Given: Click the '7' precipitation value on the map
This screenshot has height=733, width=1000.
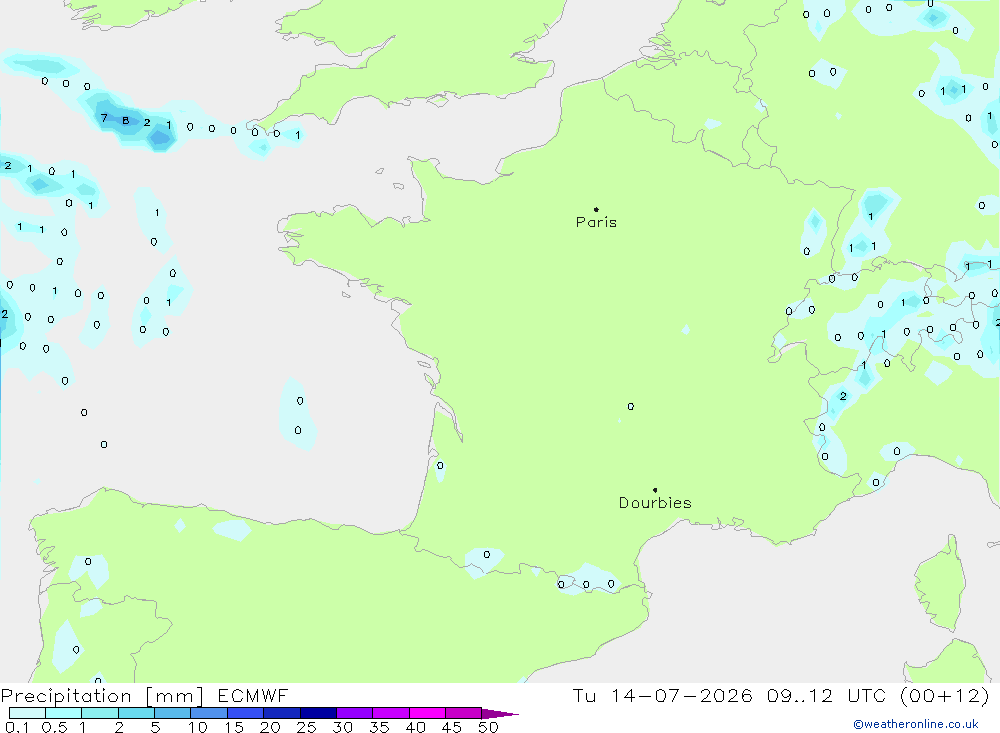Looking at the screenshot, I should coord(104,118).
